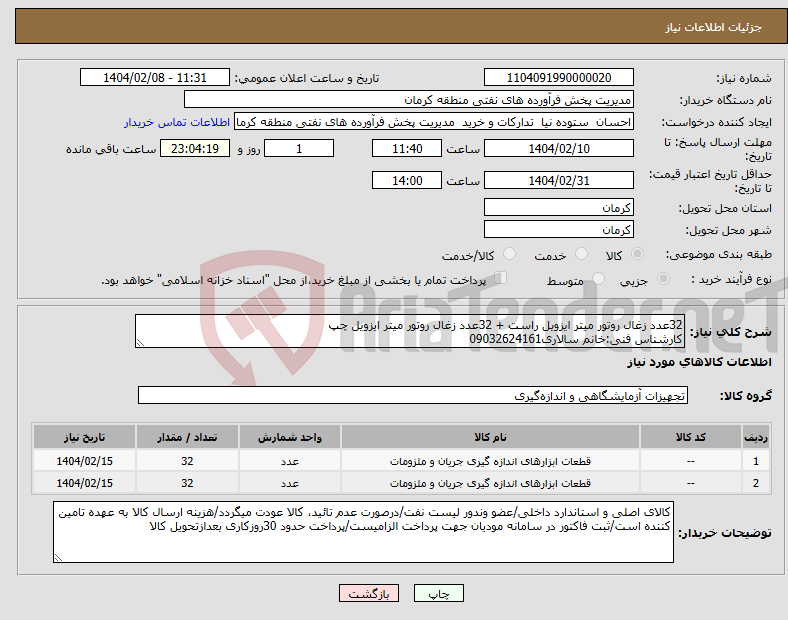
Task: Select the کالا/خدمت radio button
Action: (x=509, y=254)
